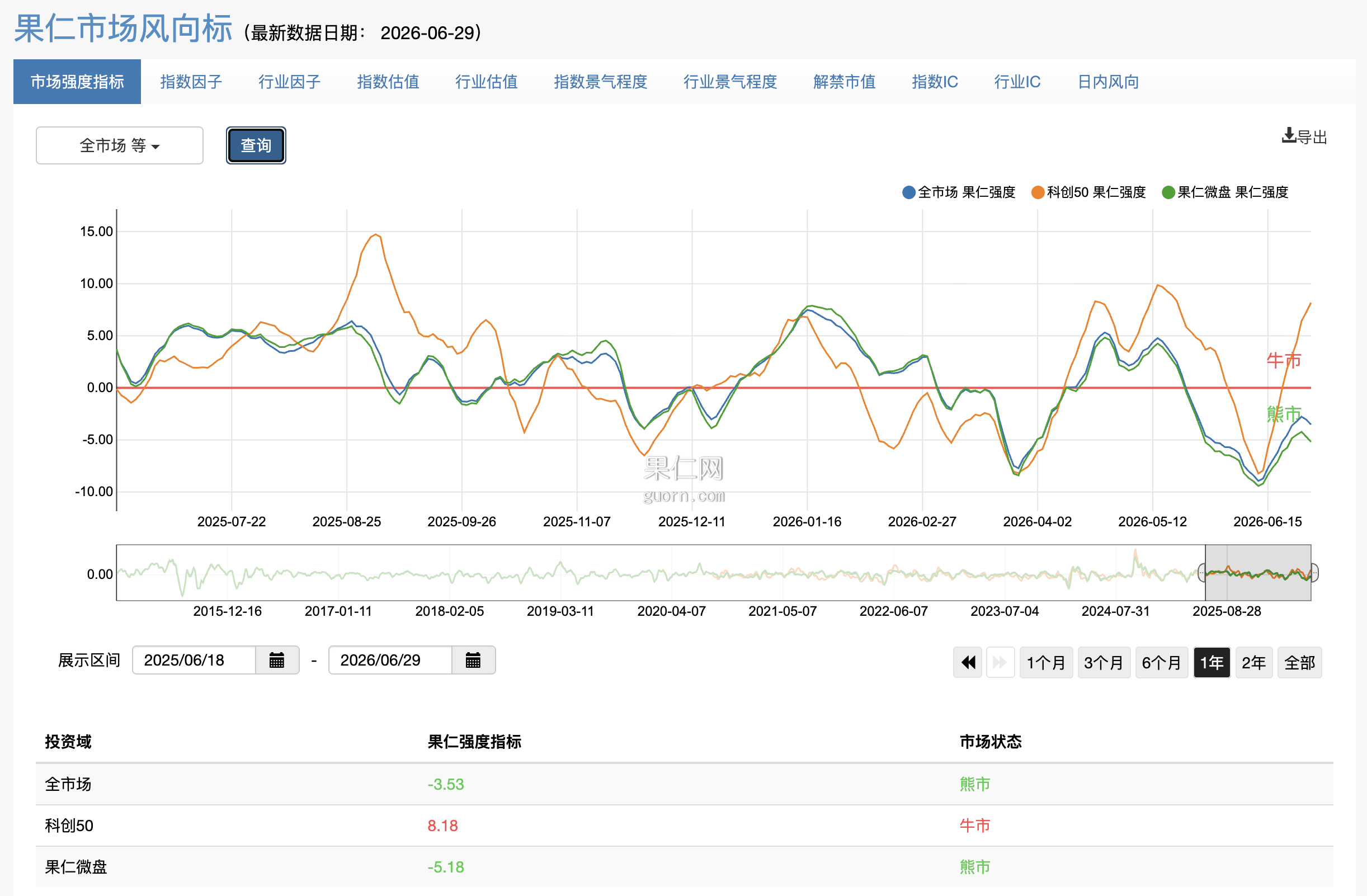Click the 市场状态 column header
The height and width of the screenshot is (896, 1367).
[991, 742]
